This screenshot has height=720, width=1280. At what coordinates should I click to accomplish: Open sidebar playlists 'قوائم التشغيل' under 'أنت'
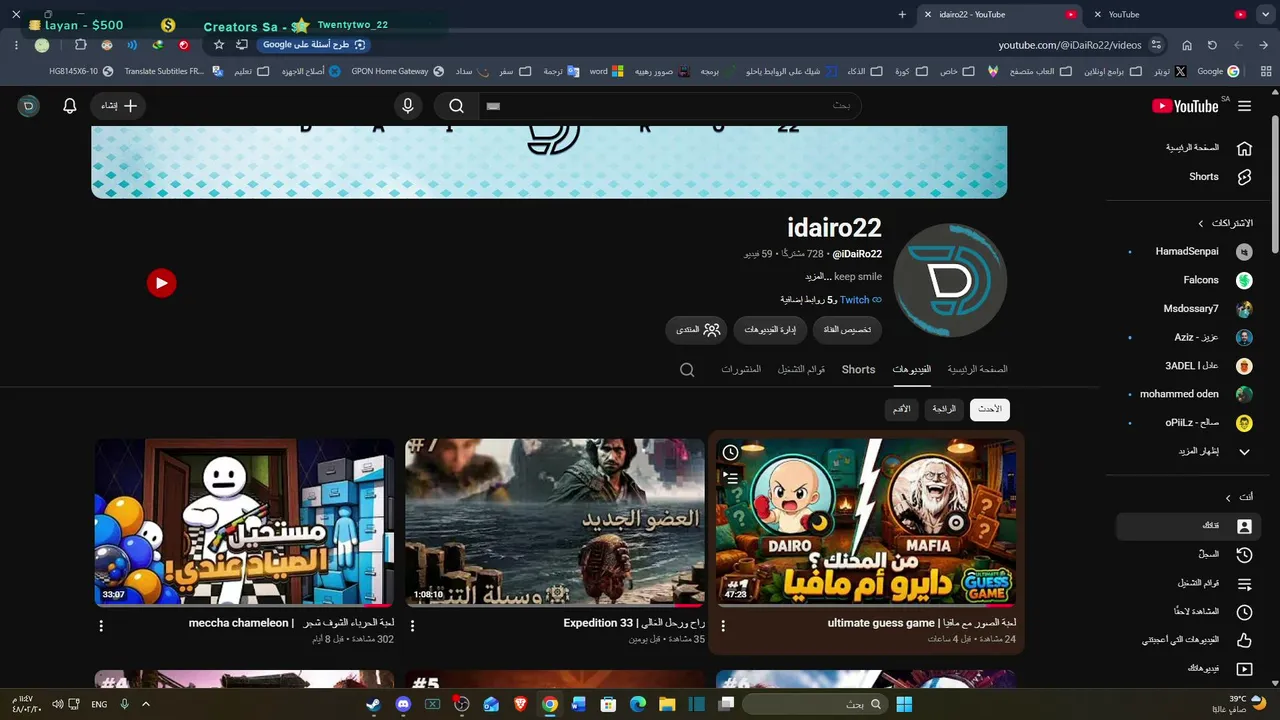[1190, 583]
